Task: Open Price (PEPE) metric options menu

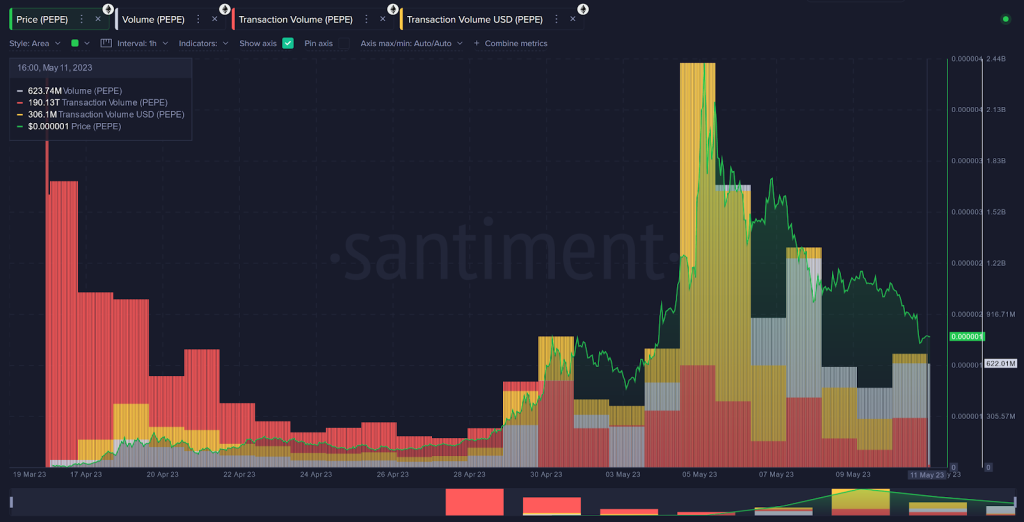Action: tap(81, 19)
